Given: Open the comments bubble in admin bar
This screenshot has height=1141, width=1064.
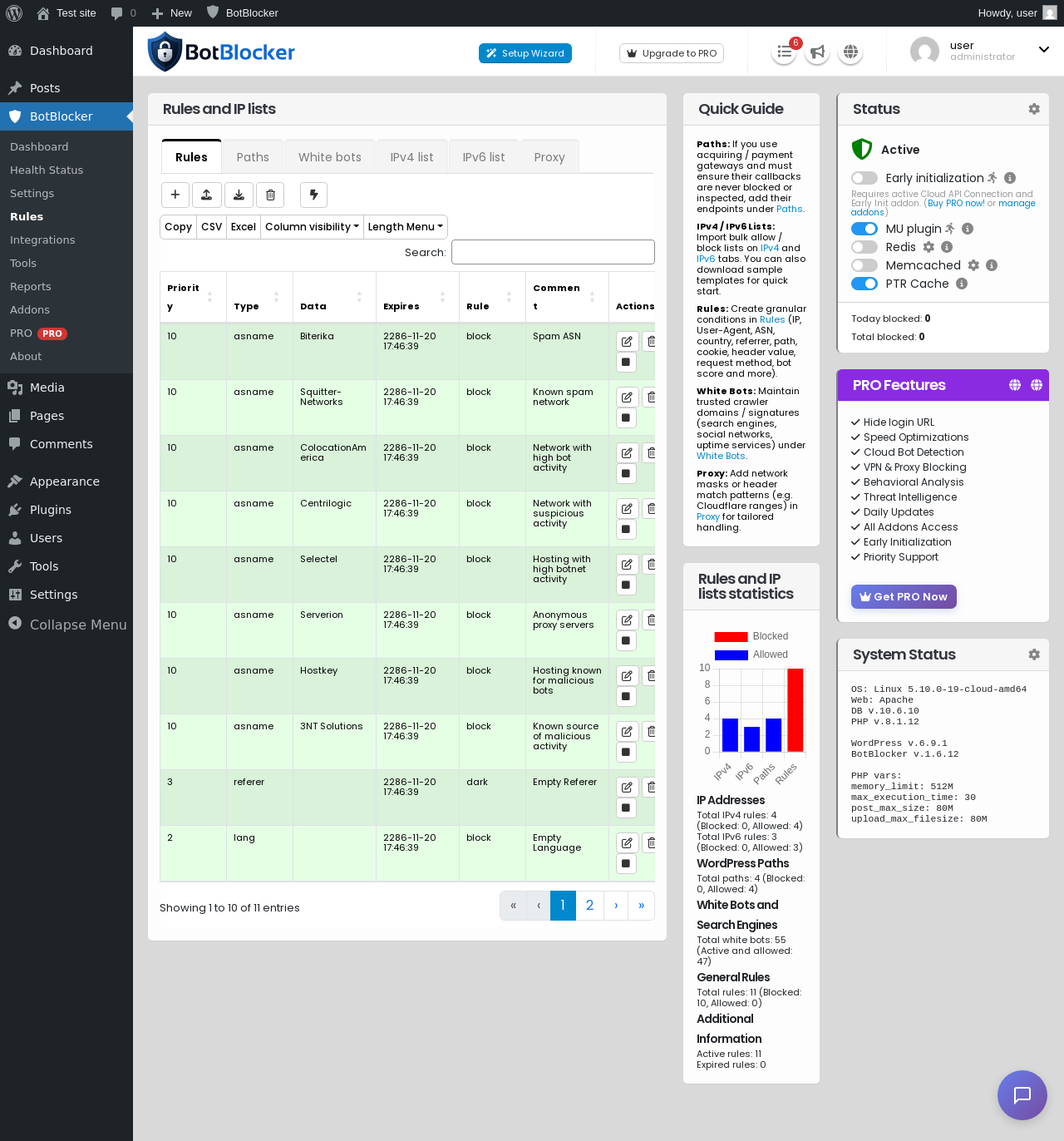Looking at the screenshot, I should pos(116,13).
